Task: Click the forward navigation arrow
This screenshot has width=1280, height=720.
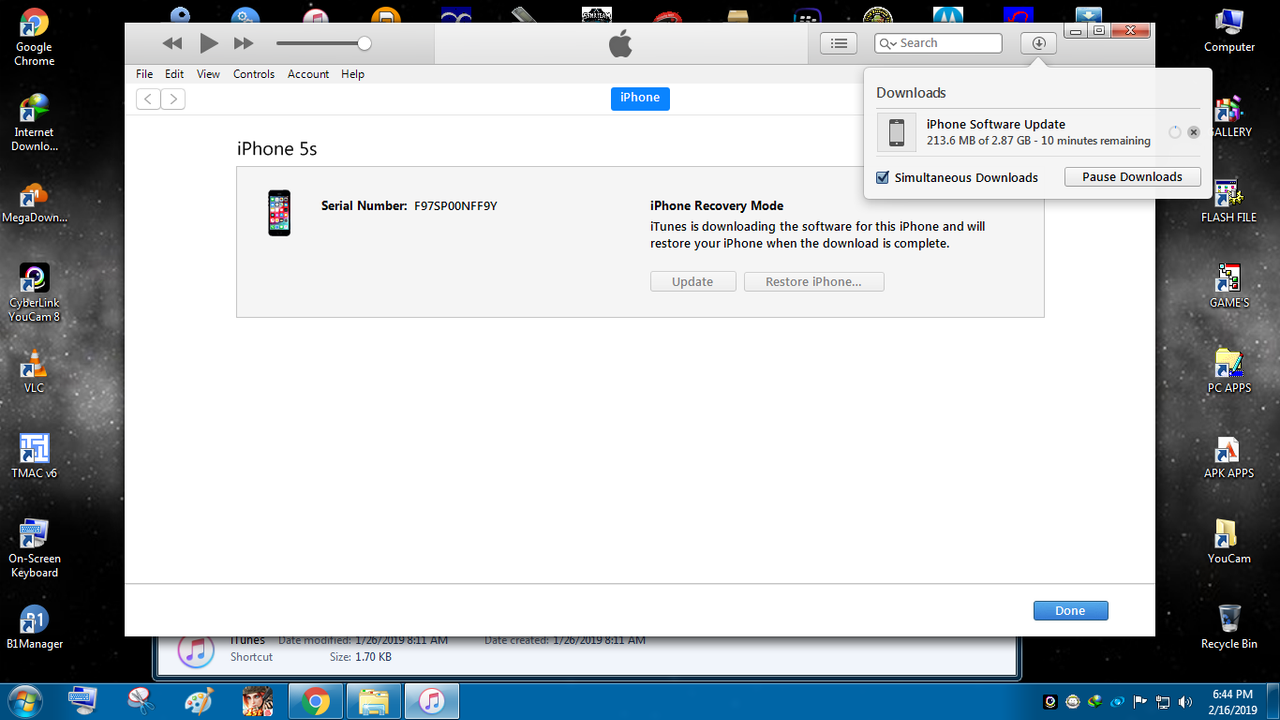Action: (173, 98)
